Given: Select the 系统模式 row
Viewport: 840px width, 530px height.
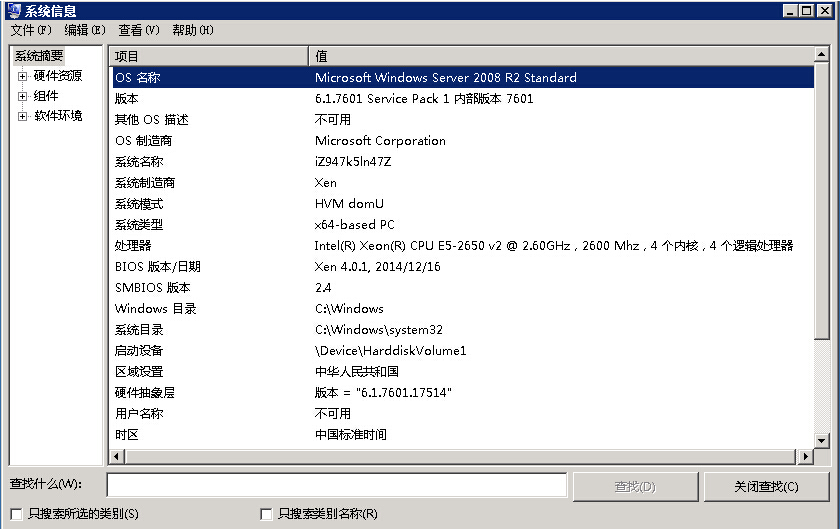Looking at the screenshot, I should (x=463, y=204).
